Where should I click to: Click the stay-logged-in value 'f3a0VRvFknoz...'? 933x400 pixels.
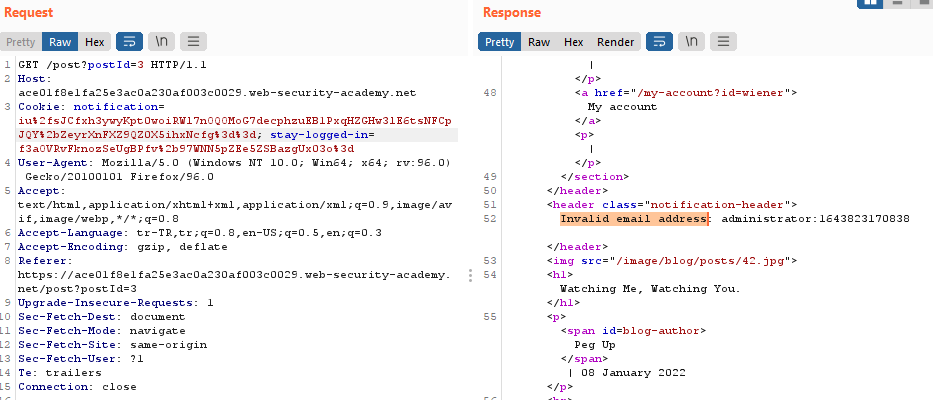click(x=186, y=148)
